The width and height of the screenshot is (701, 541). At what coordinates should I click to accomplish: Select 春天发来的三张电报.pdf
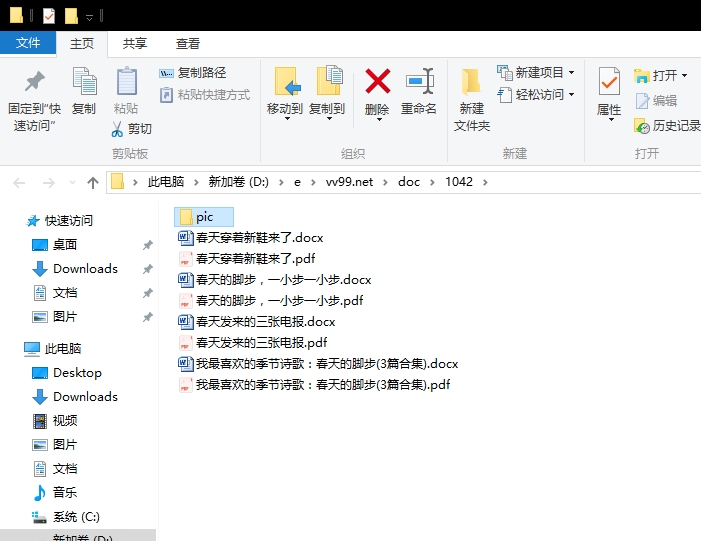tap(253, 342)
